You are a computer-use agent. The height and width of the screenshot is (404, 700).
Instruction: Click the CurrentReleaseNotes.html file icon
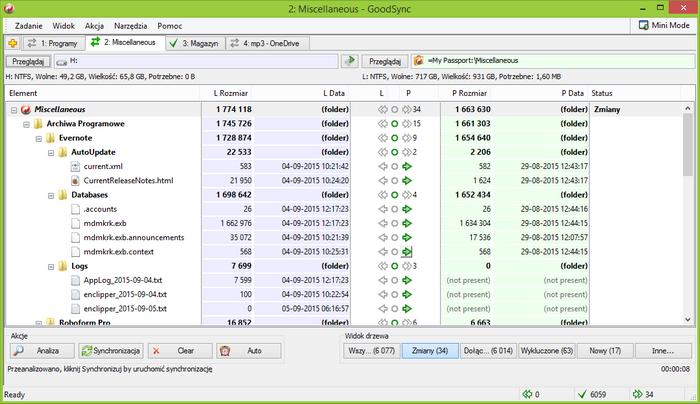[75, 180]
